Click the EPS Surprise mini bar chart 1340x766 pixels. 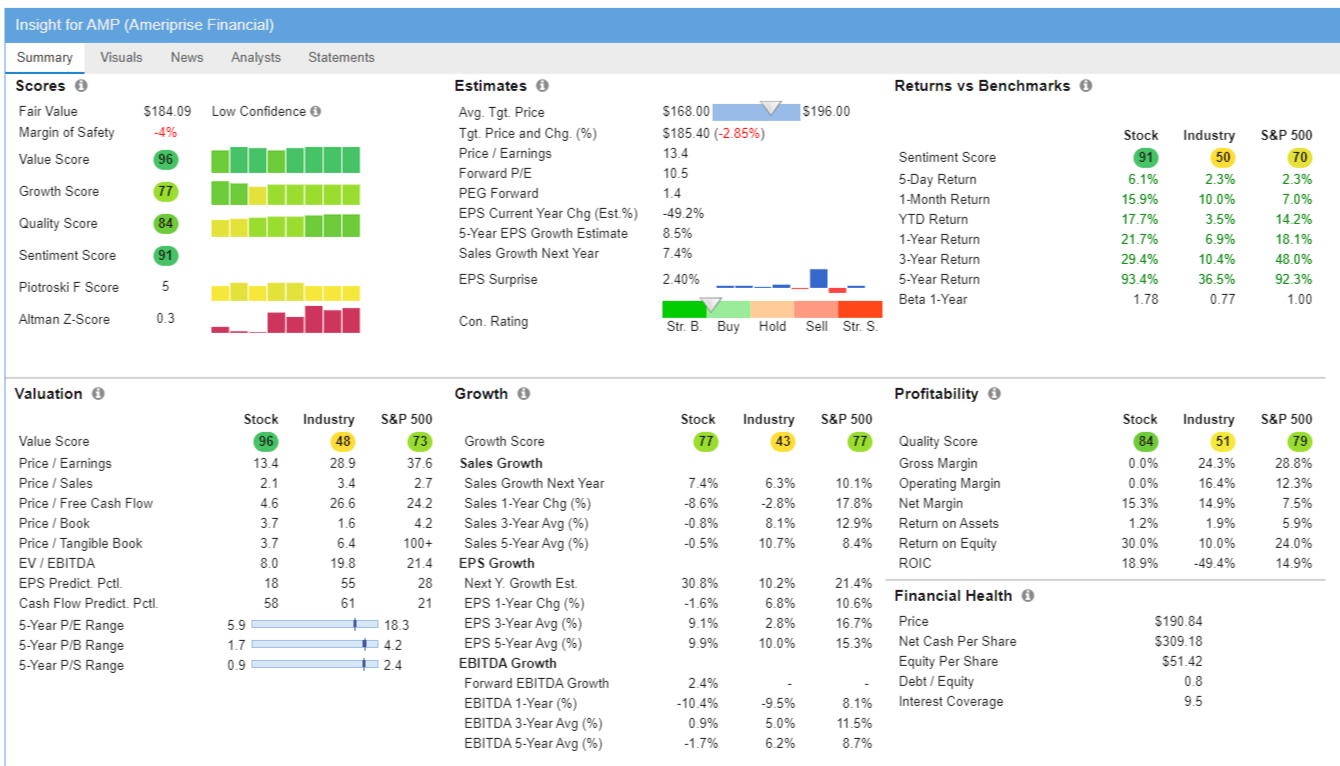pyautogui.click(x=790, y=279)
